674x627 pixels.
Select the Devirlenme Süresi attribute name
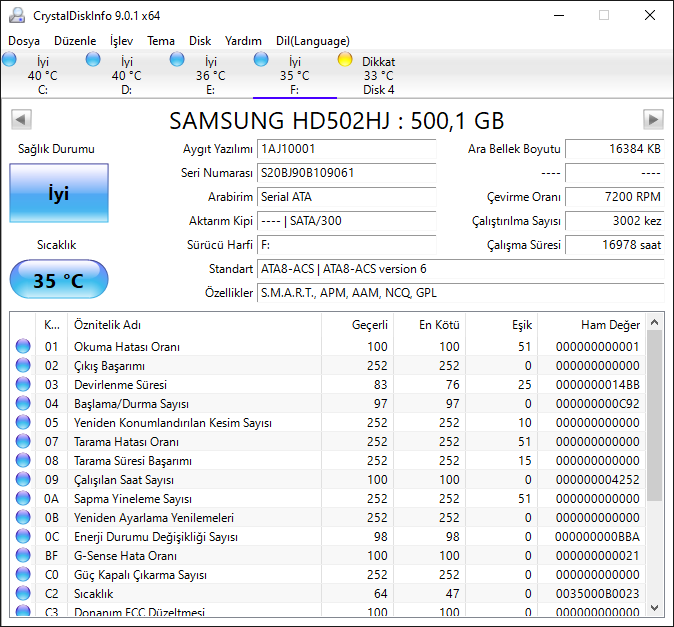coord(120,385)
